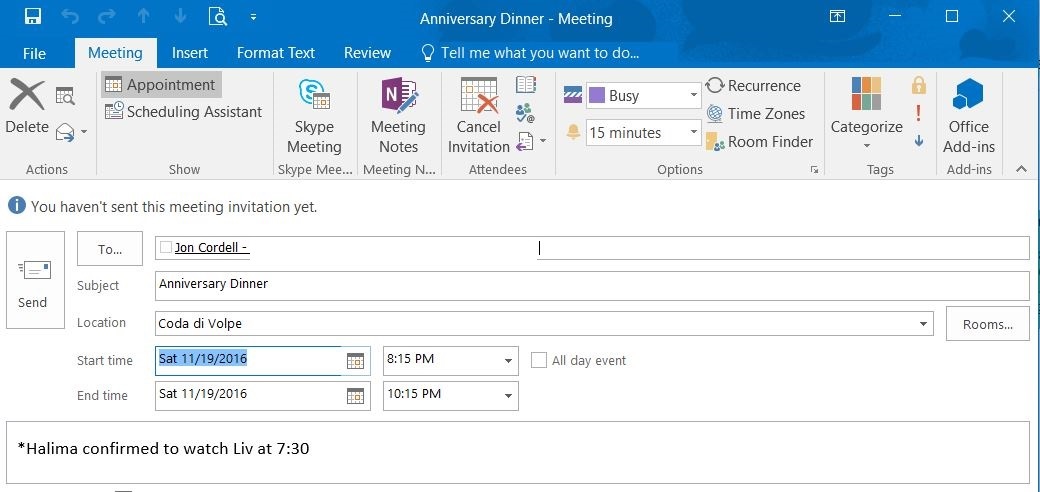Go to previous item arrow
This screenshot has height=492, width=1040.
pyautogui.click(x=143, y=17)
